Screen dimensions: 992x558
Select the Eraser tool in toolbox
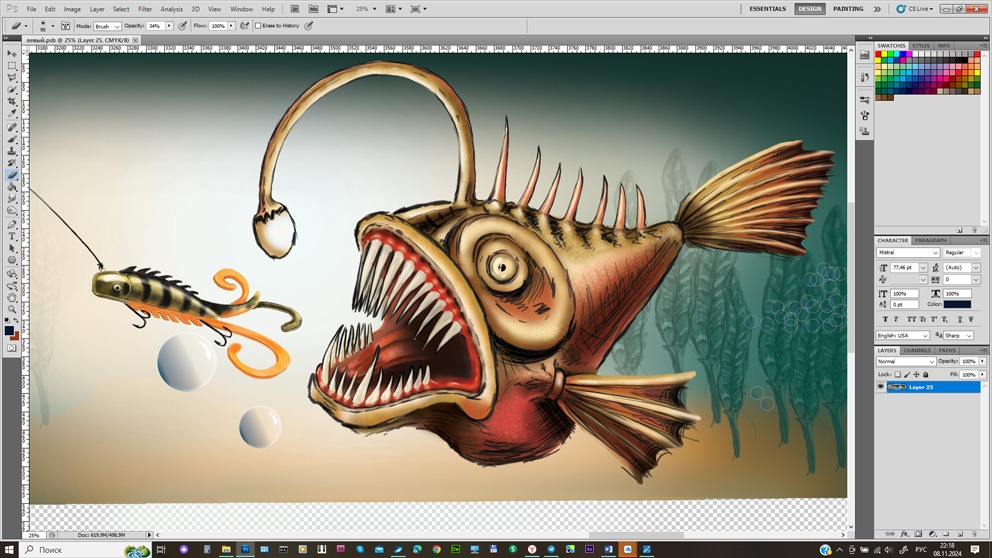[x=12, y=176]
